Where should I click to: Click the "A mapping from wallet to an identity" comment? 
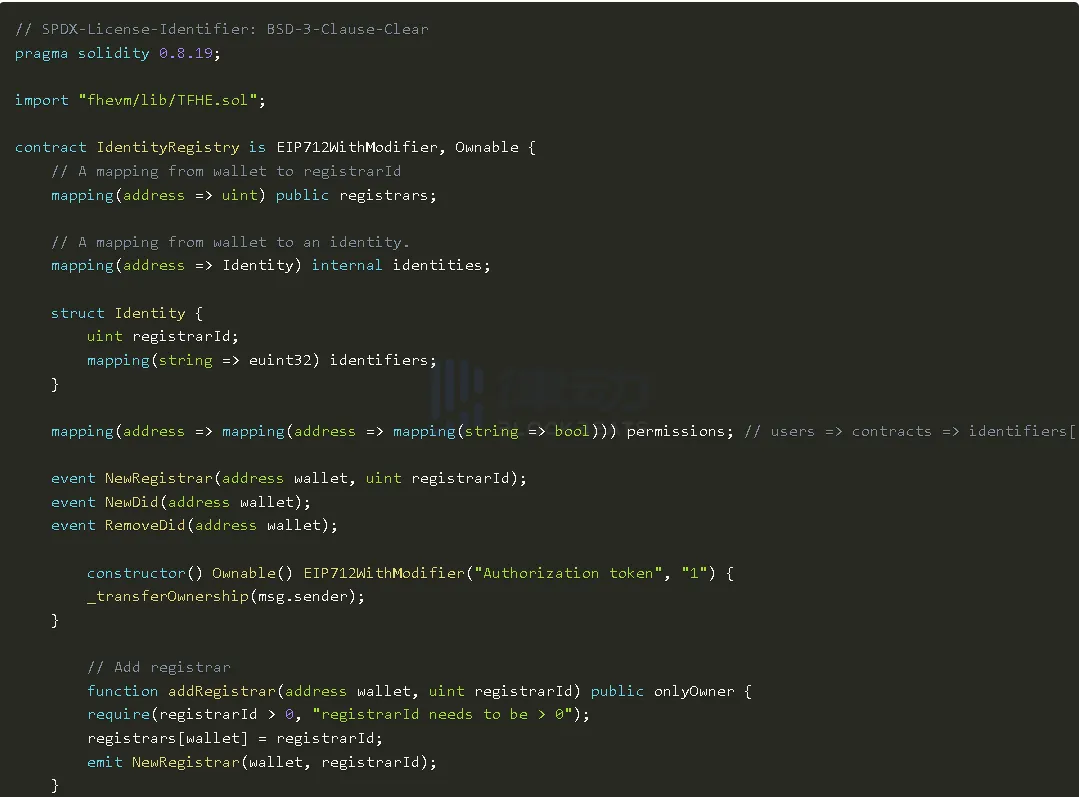[230, 242]
